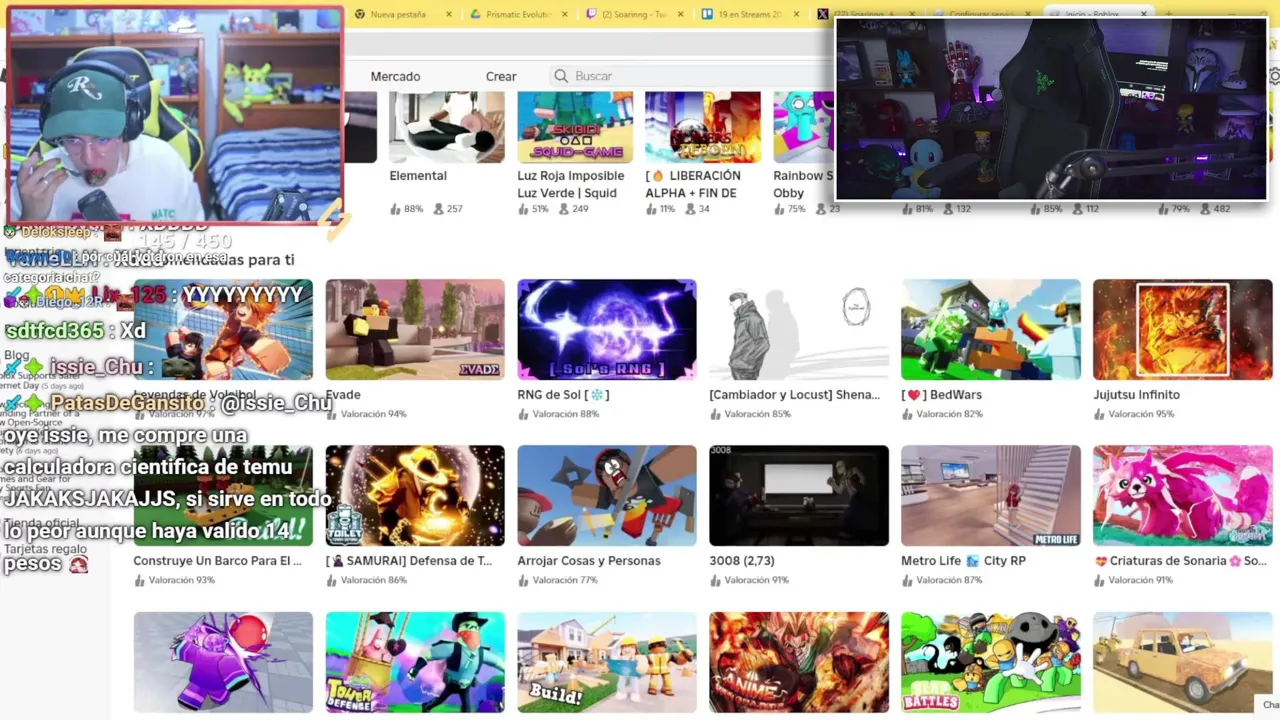This screenshot has height=720, width=1280.
Task: Click Valoración 87% under Metro Life
Action: (949, 580)
